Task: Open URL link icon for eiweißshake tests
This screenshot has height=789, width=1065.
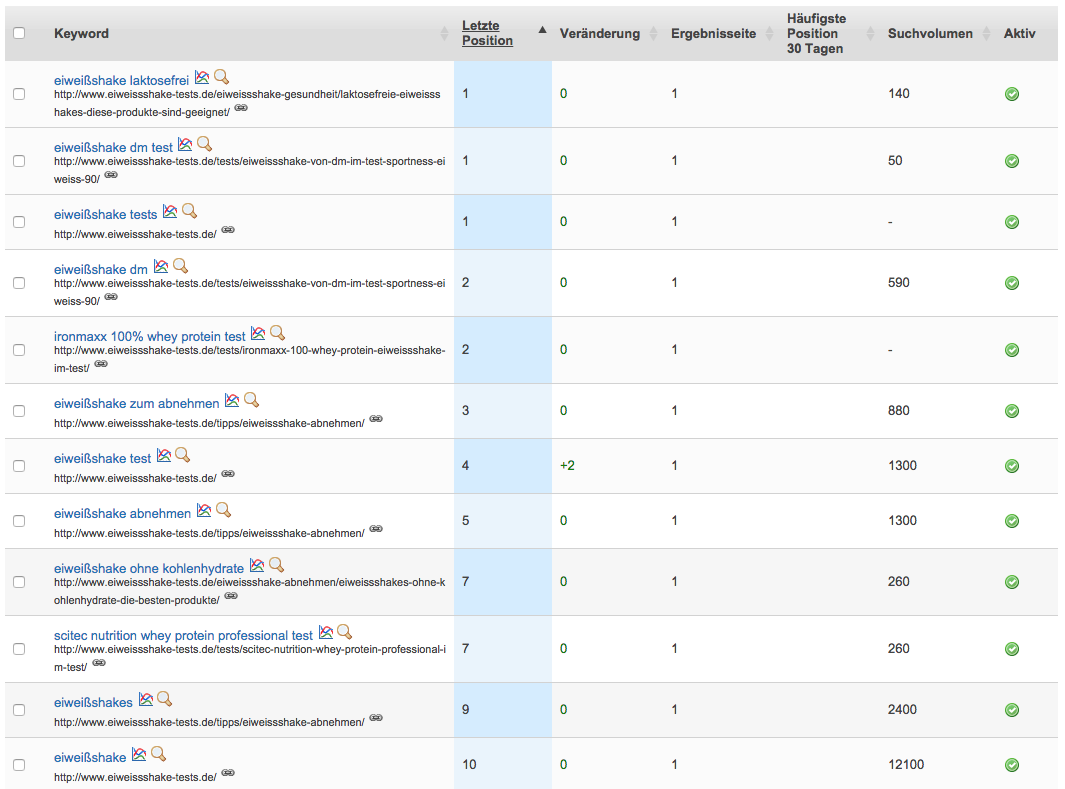Action: tap(228, 230)
